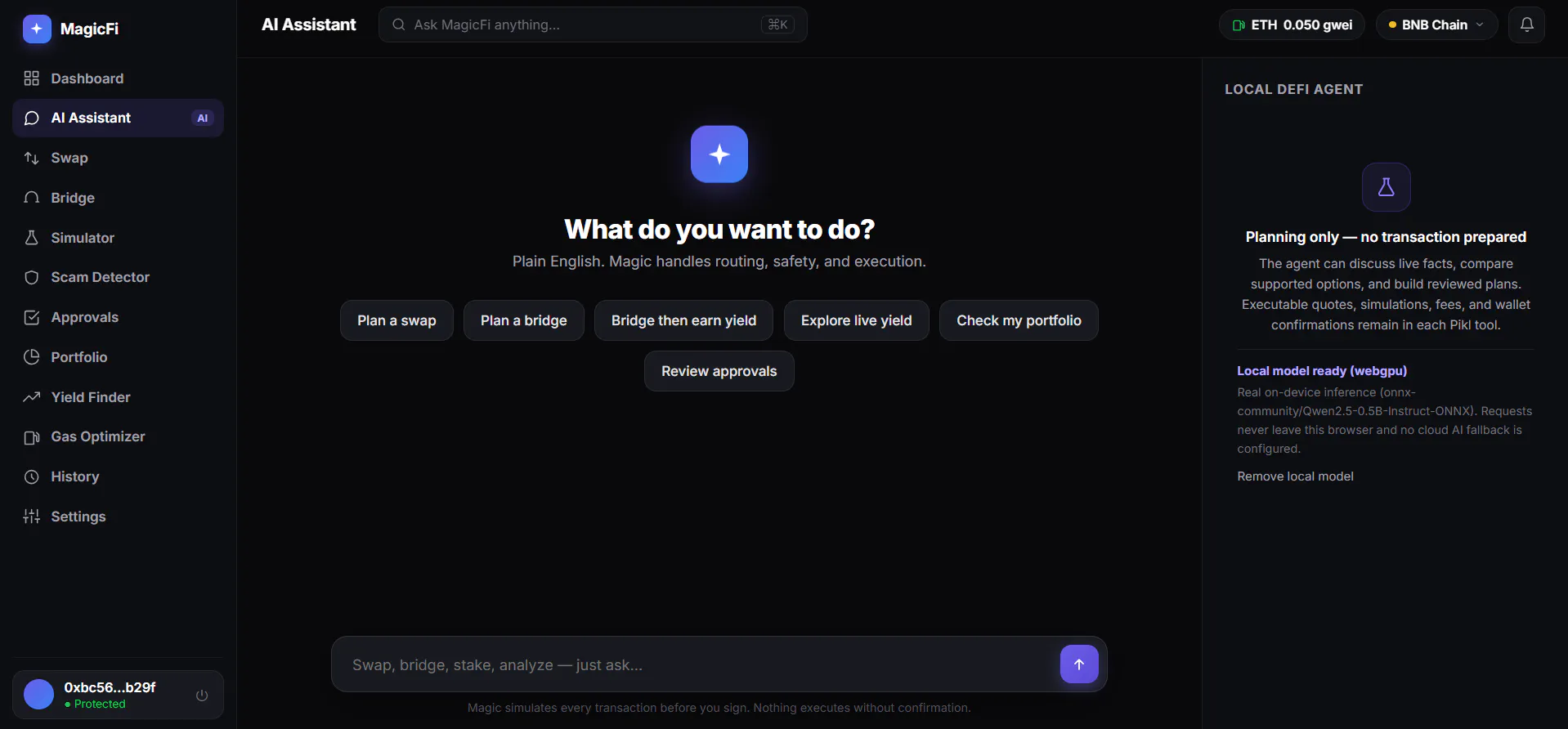Click Review approvals suggestion
This screenshot has height=729, width=1568.
click(x=719, y=371)
